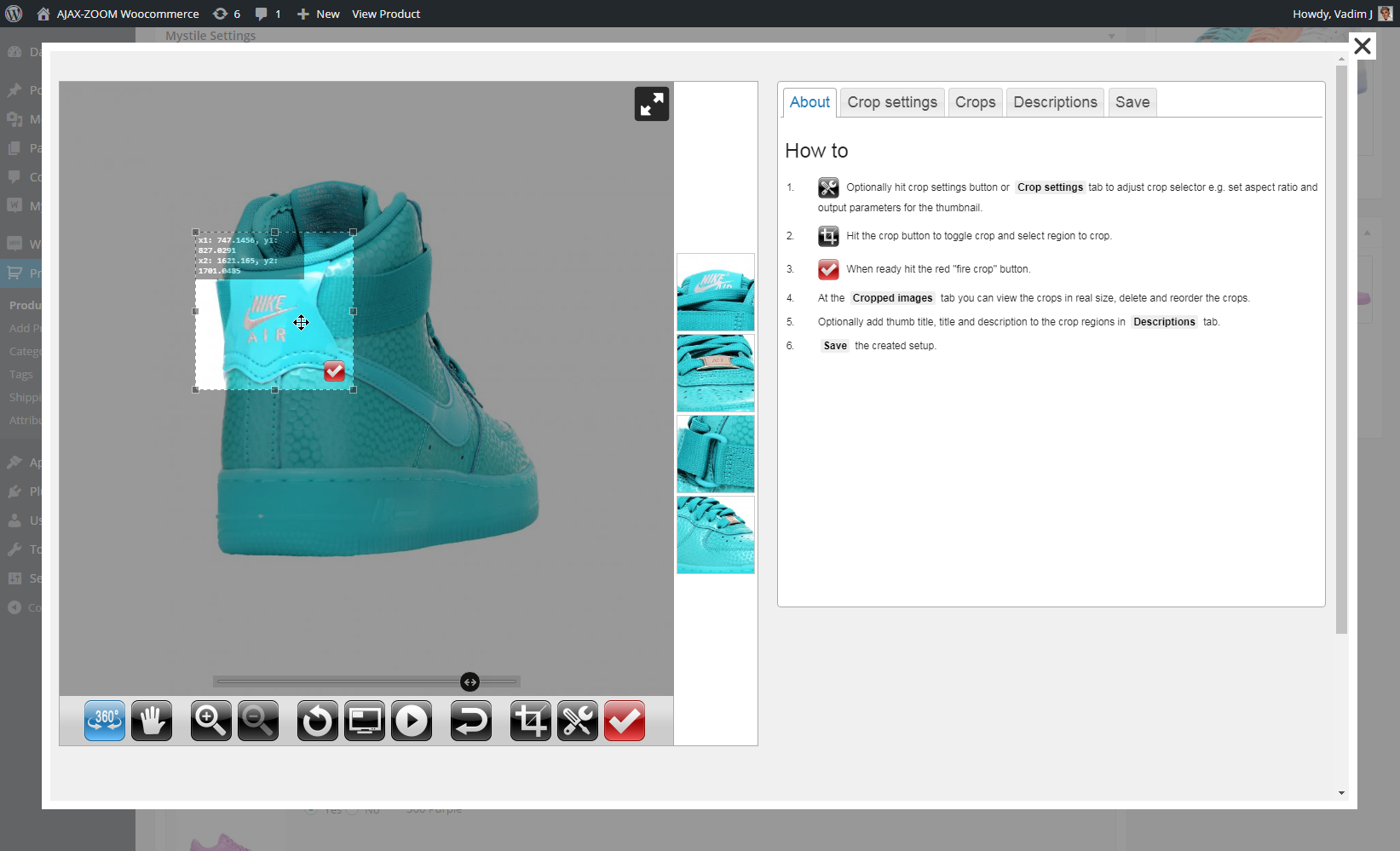The height and width of the screenshot is (851, 1400).
Task: Click the 'Crop settings' label in instructions
Action: point(1050,187)
